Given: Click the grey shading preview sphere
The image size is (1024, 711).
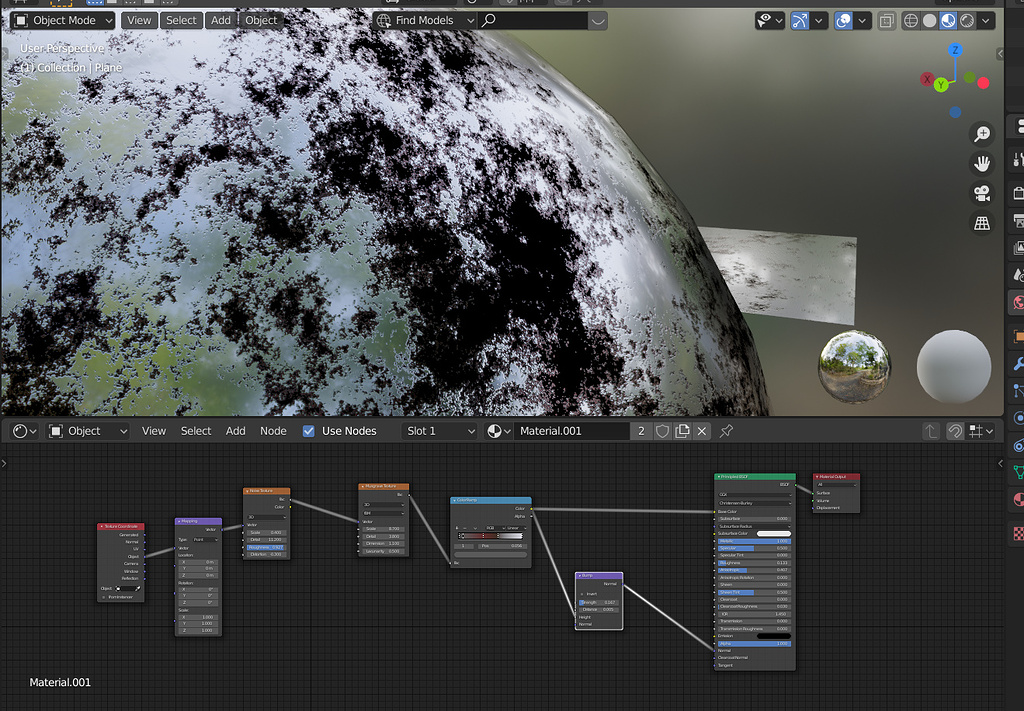Looking at the screenshot, I should pyautogui.click(x=954, y=366).
